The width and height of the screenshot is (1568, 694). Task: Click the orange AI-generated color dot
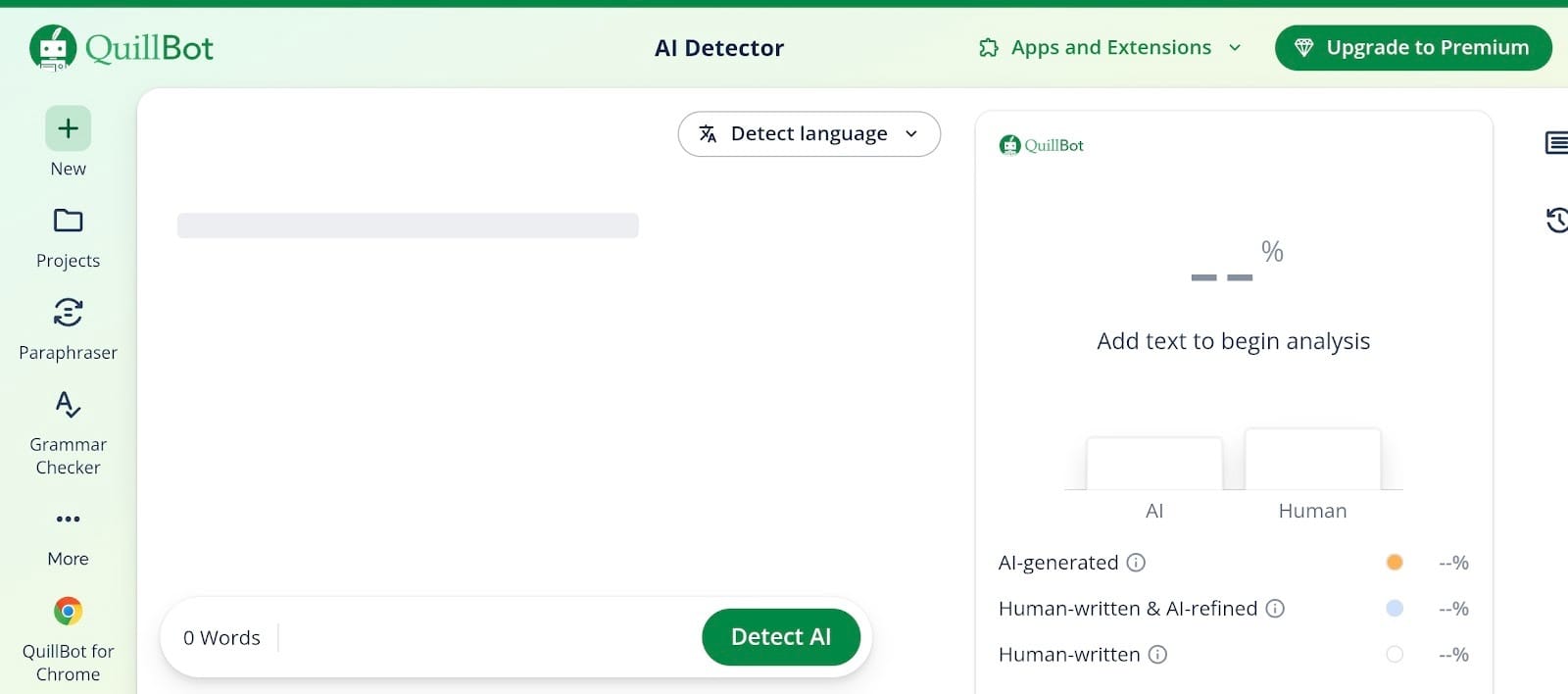(1395, 563)
